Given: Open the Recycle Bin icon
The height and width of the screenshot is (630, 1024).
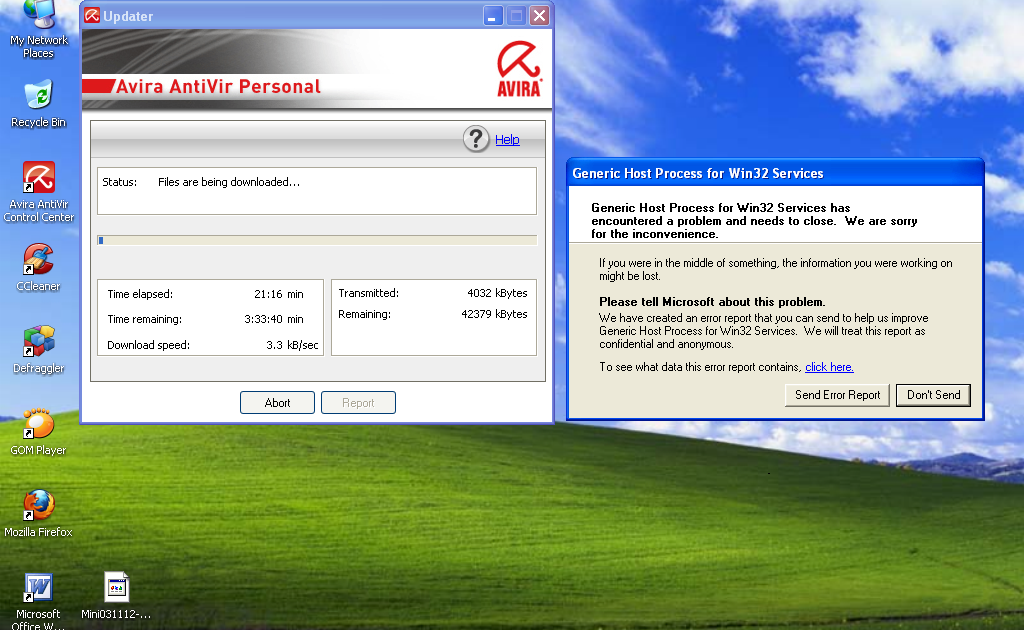Looking at the screenshot, I should point(39,104).
